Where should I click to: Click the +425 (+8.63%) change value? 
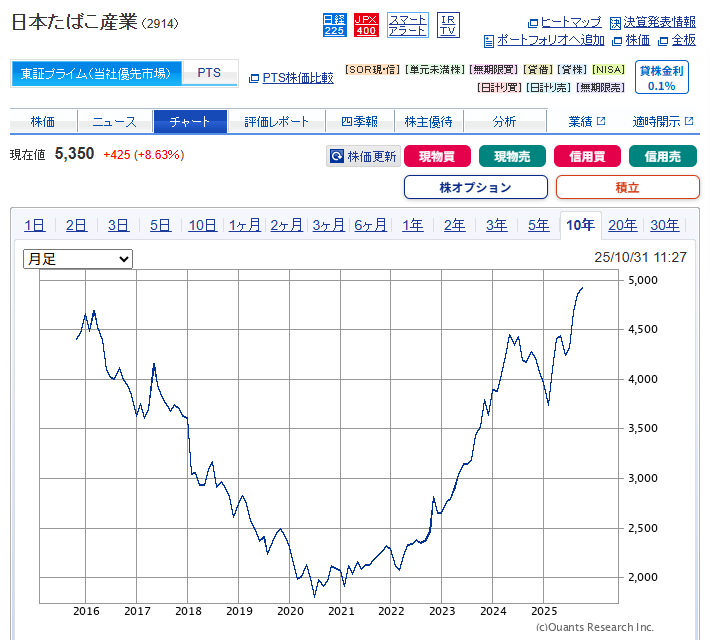pos(144,155)
